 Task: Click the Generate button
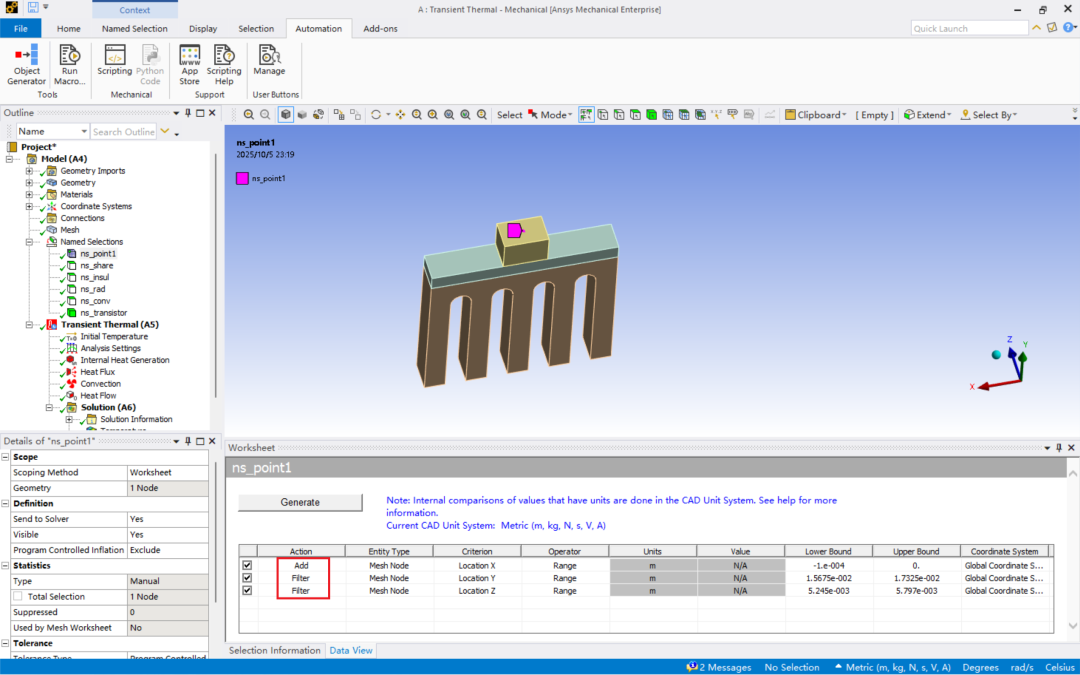[300, 502]
